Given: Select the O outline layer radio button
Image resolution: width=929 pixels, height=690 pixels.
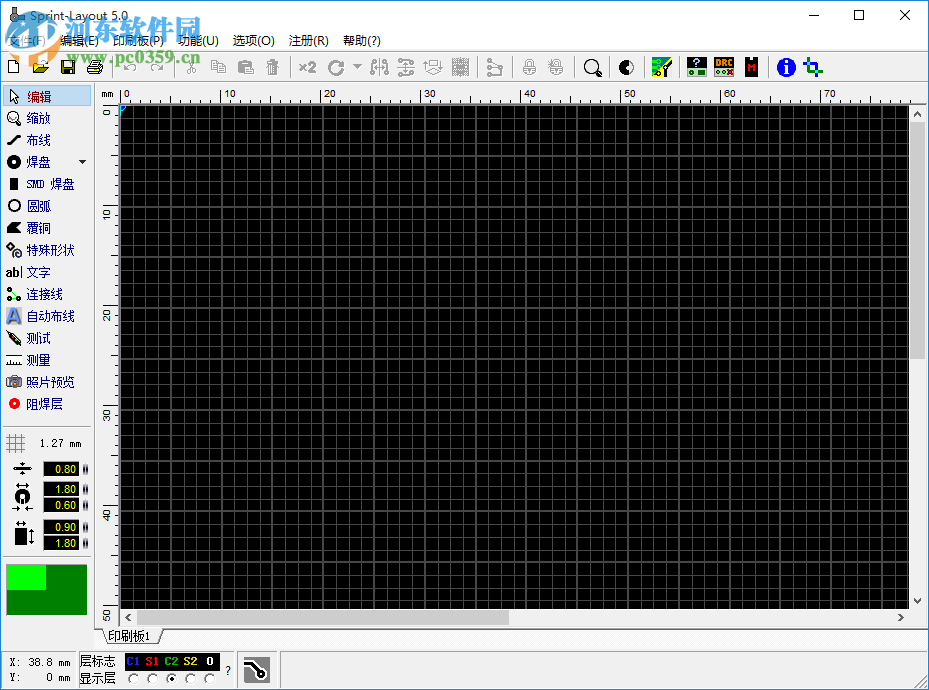Looking at the screenshot, I should [x=209, y=679].
